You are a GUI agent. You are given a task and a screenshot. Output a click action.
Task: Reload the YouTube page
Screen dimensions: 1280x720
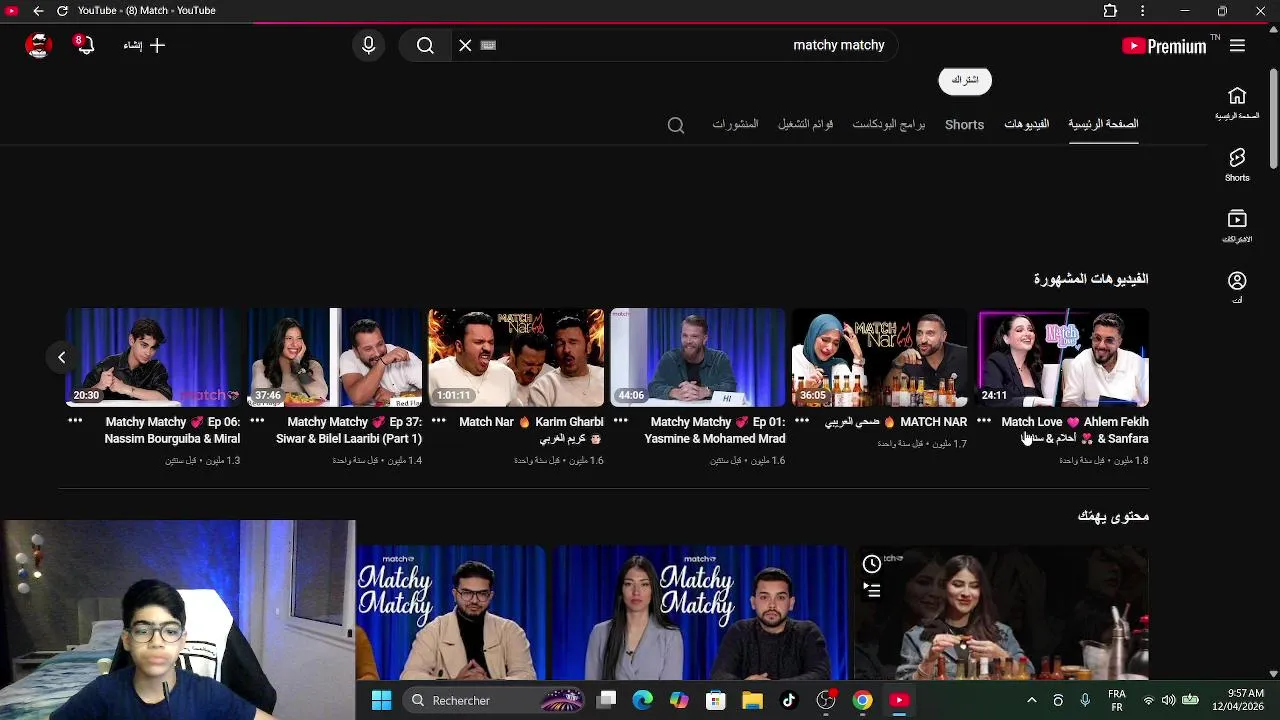coord(62,11)
